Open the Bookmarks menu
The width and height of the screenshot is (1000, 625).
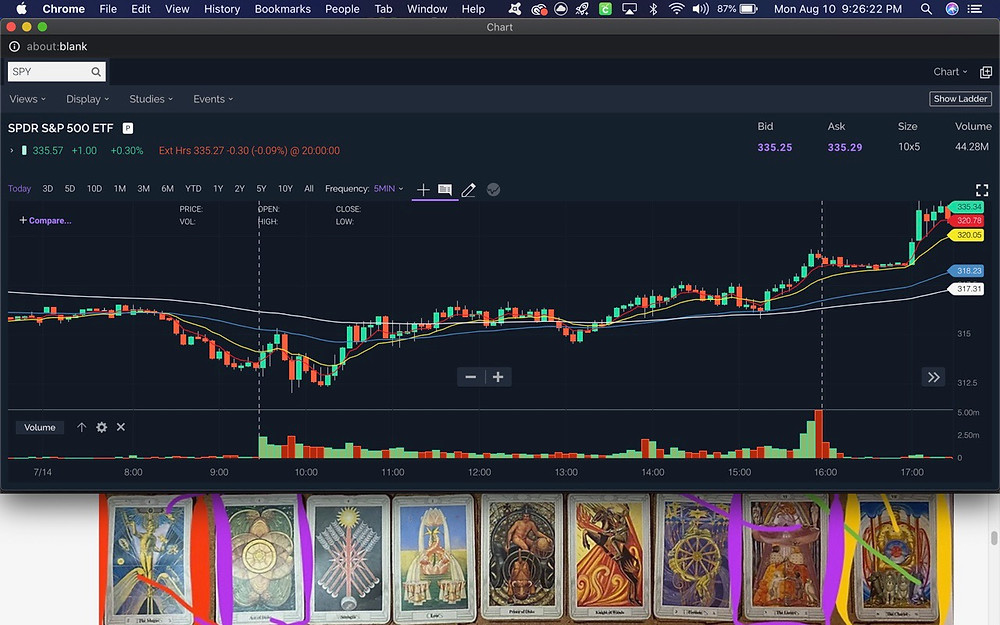(283, 9)
